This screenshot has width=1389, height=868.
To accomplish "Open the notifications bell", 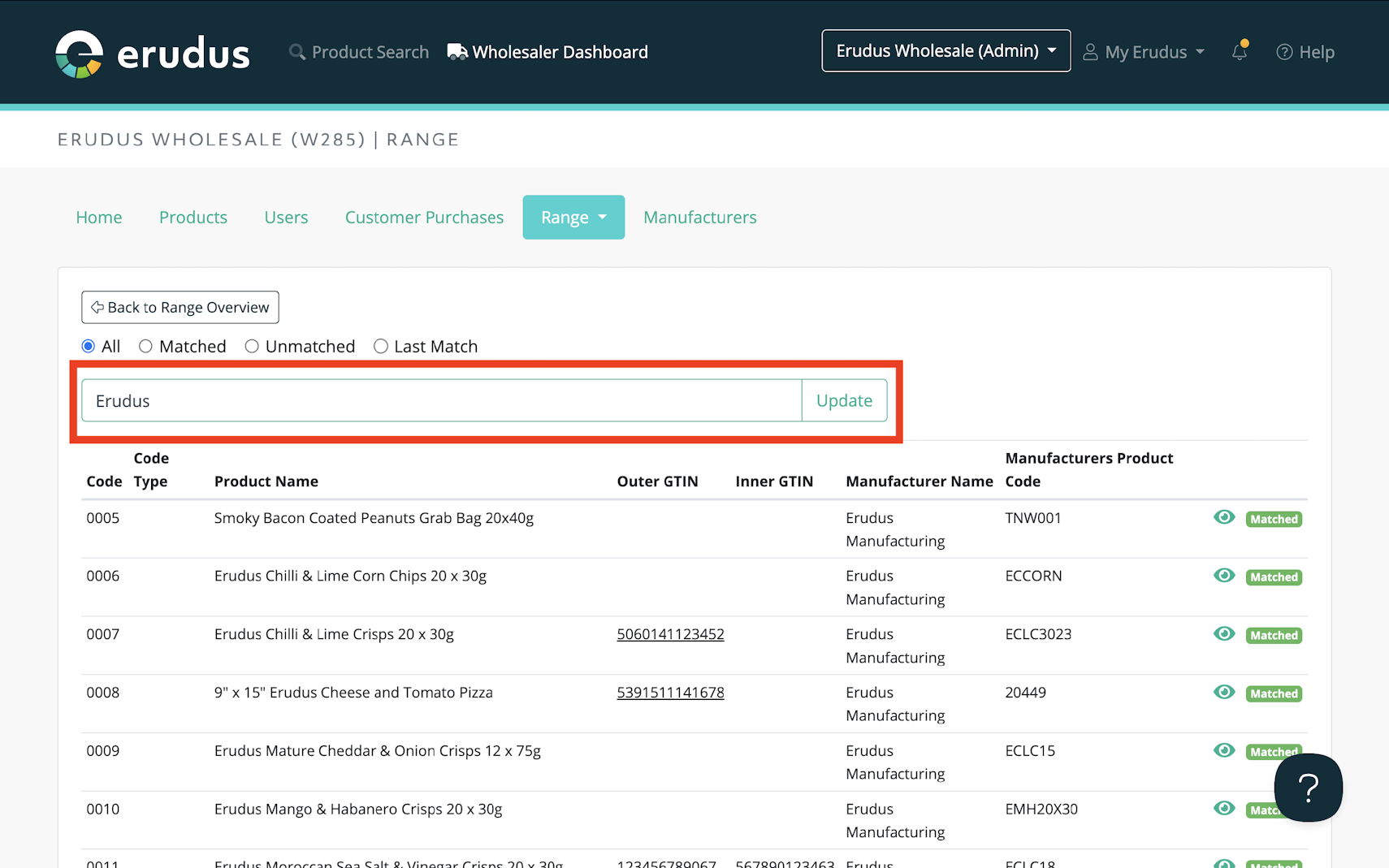I will [1240, 51].
